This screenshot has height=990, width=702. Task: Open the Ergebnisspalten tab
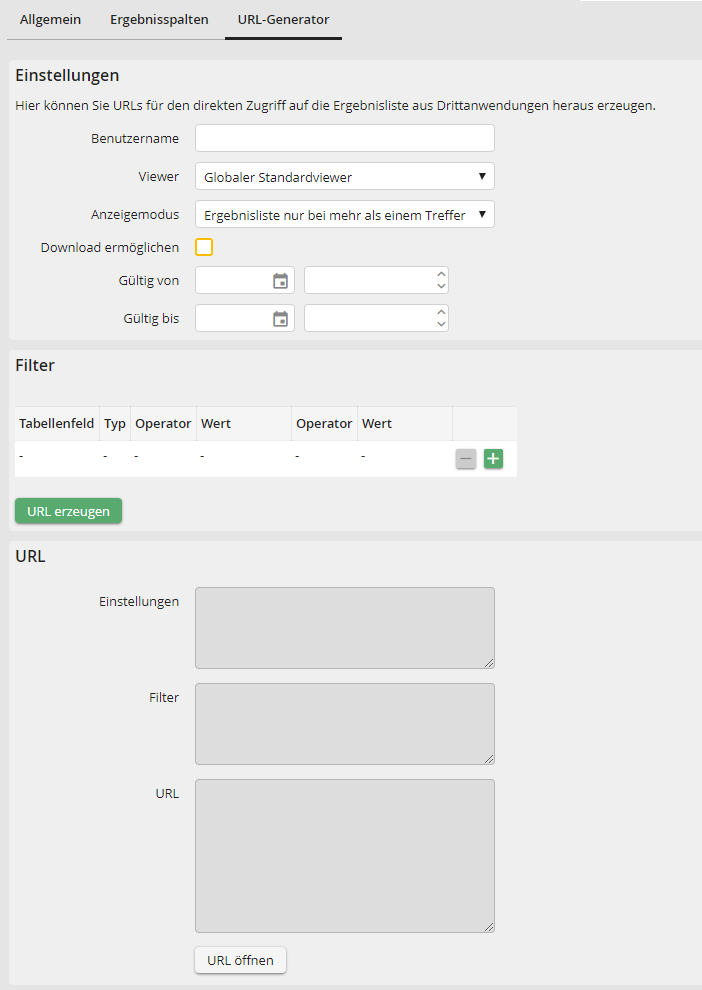(x=158, y=19)
